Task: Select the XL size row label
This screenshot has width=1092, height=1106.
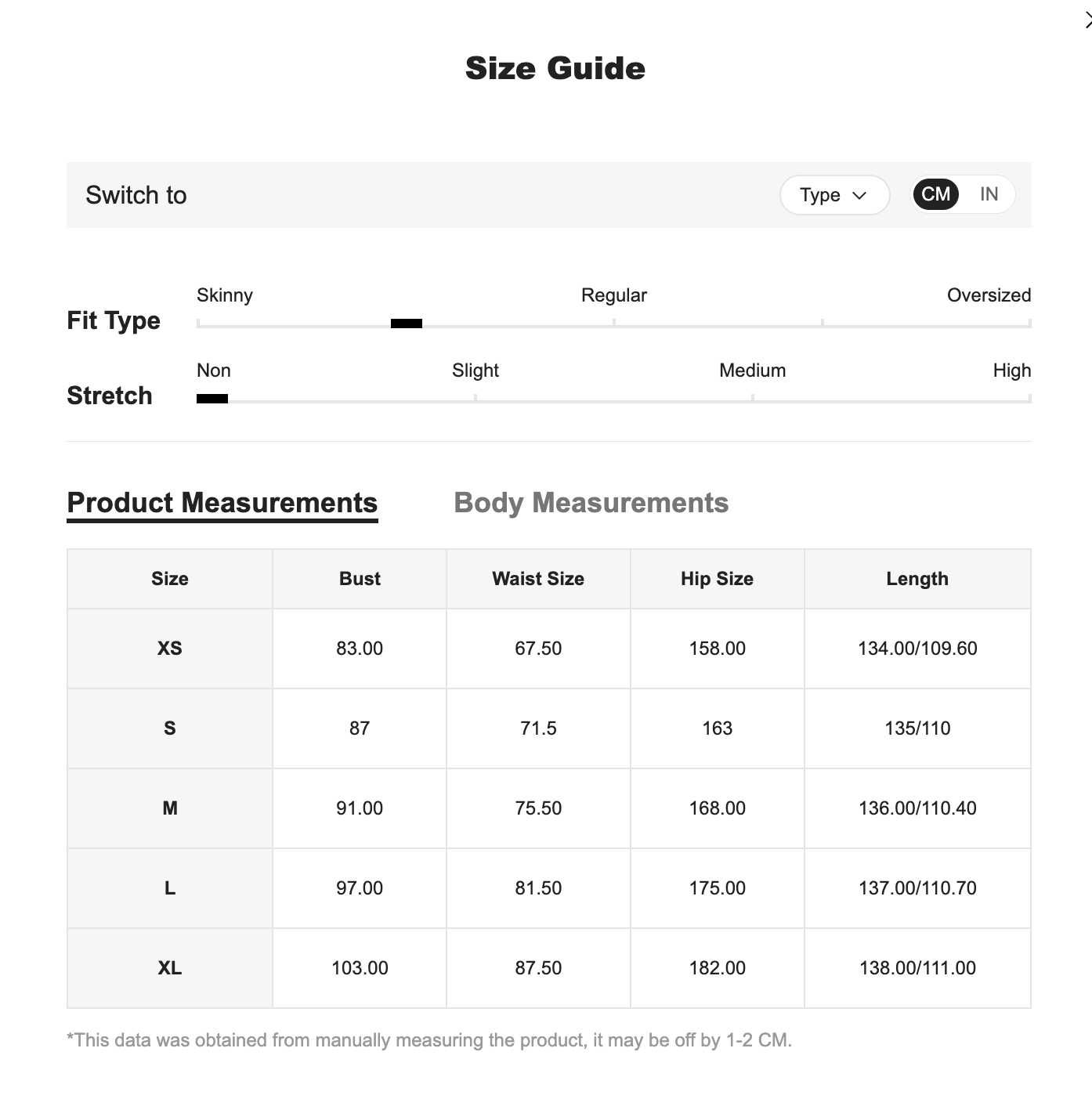Action: [x=170, y=968]
